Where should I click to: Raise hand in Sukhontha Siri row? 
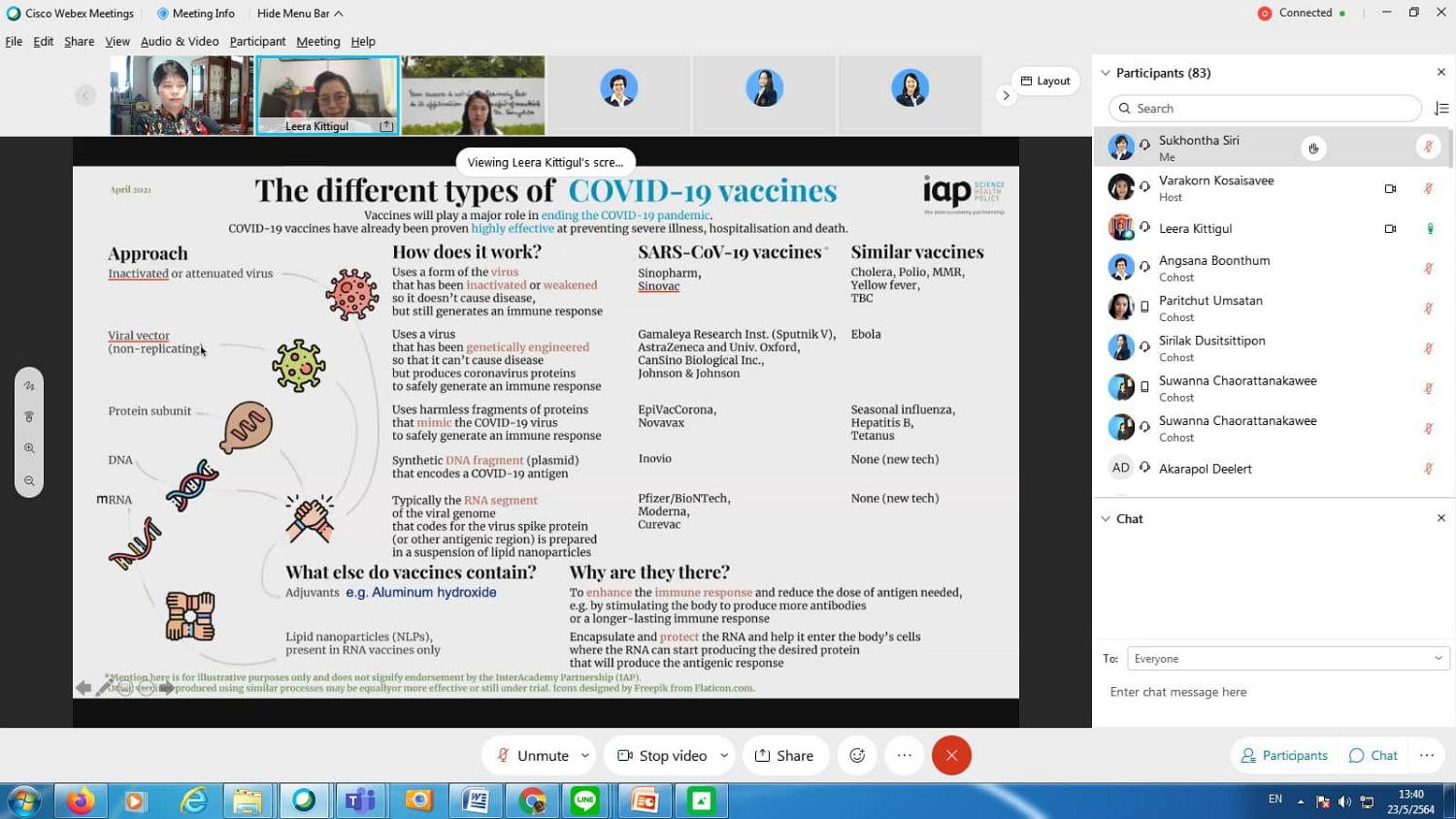1313,148
